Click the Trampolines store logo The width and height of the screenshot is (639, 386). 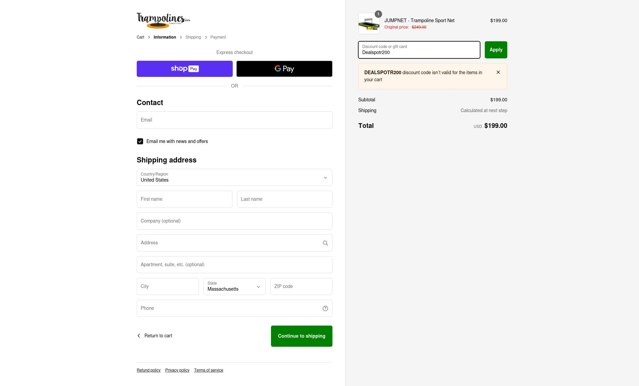click(163, 20)
